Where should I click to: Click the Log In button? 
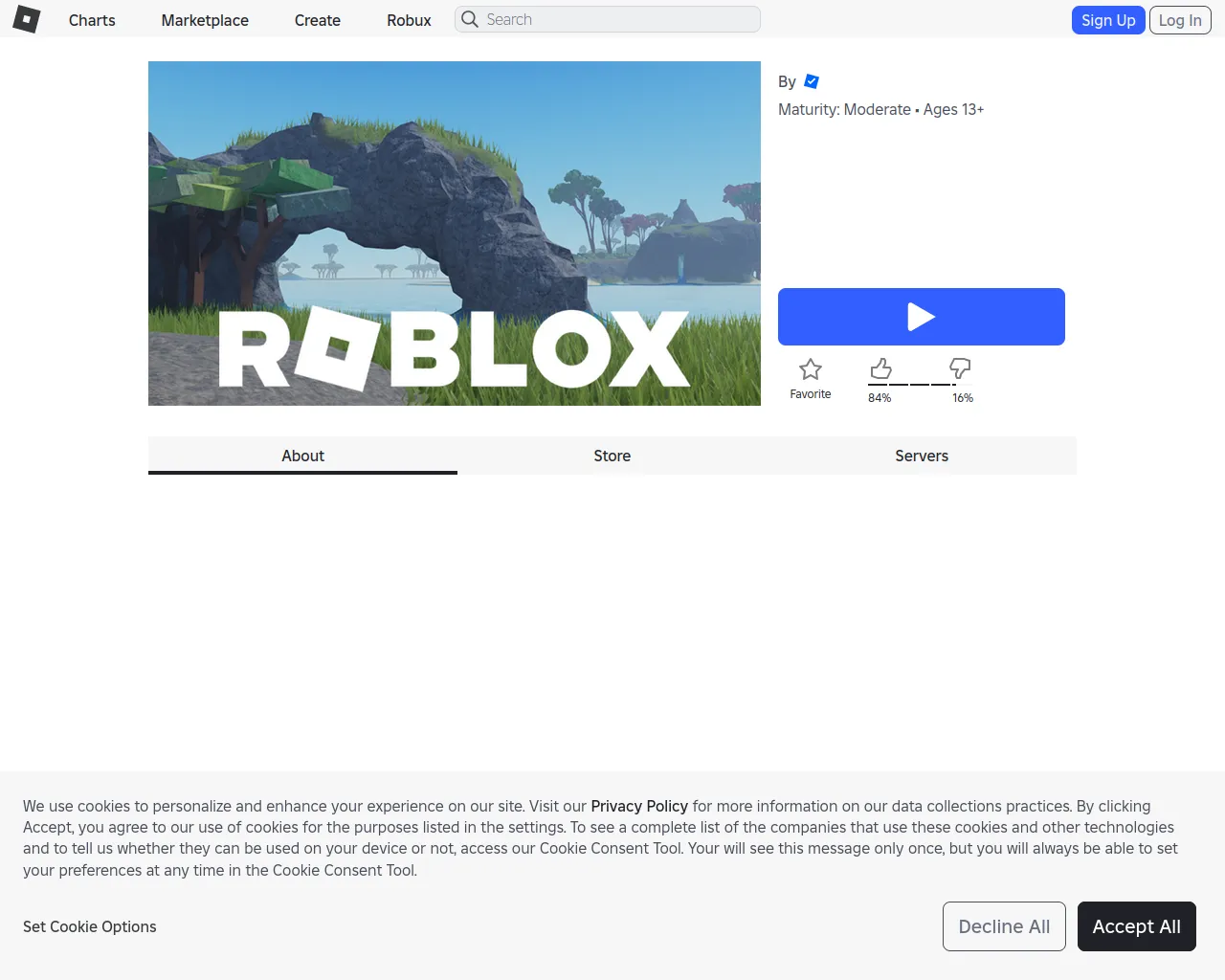tap(1180, 20)
